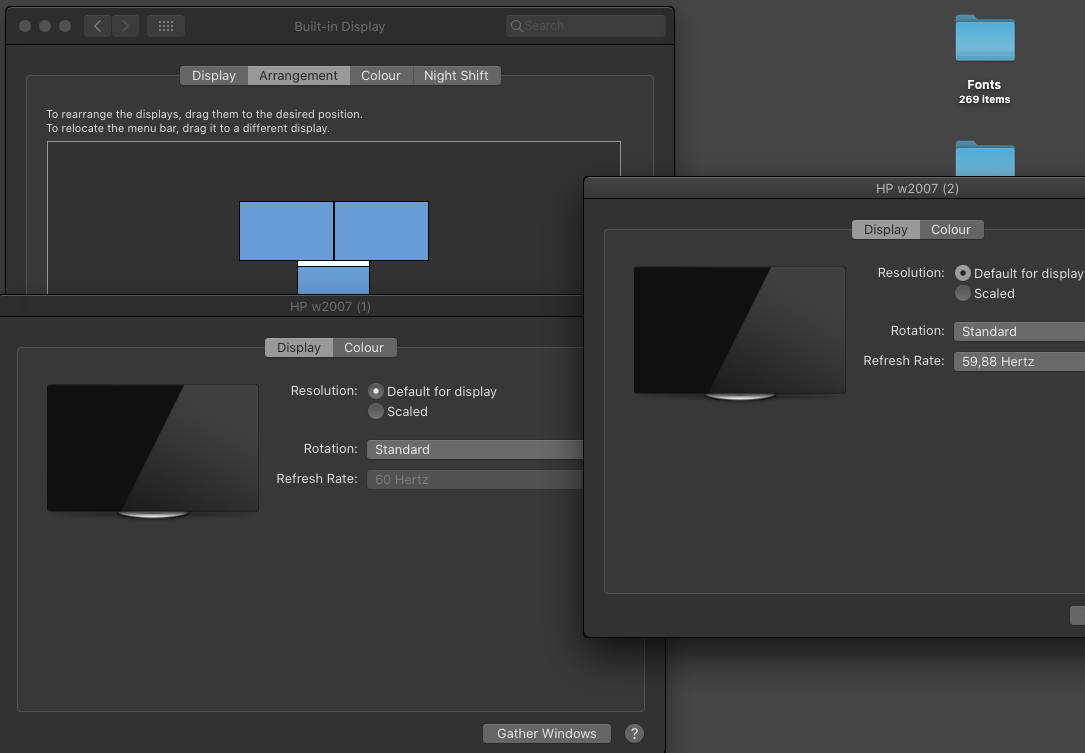The image size is (1085, 753).
Task: Click monitor preview image in HP w2007 (1)
Action: [153, 450]
